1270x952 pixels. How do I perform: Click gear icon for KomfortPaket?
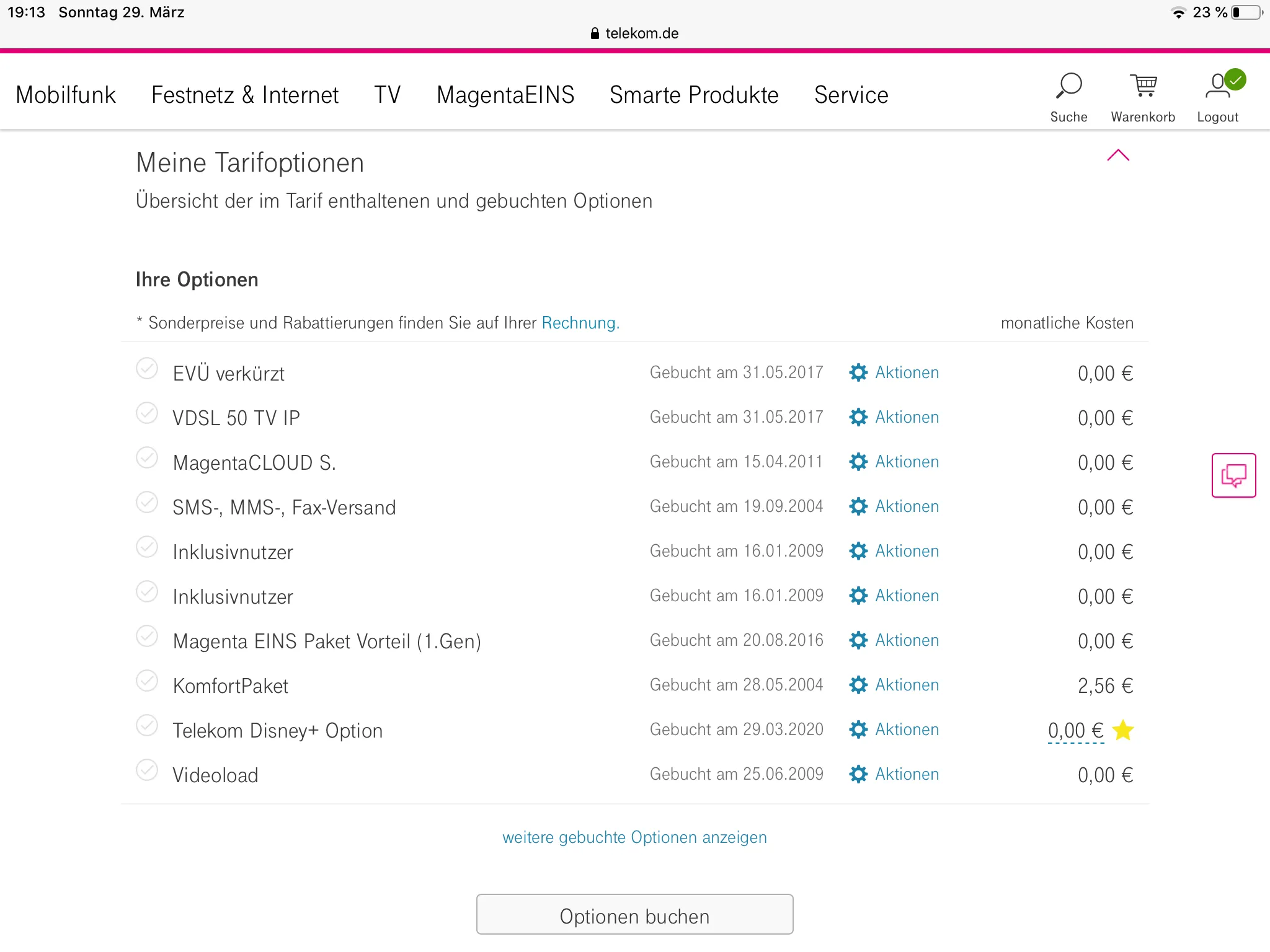(x=858, y=685)
